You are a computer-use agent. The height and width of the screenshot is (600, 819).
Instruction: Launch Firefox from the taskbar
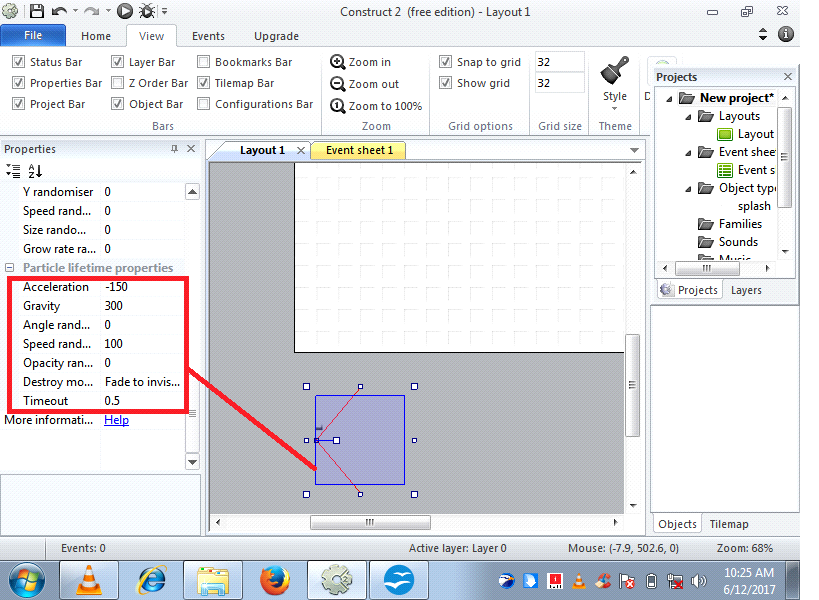[275, 579]
